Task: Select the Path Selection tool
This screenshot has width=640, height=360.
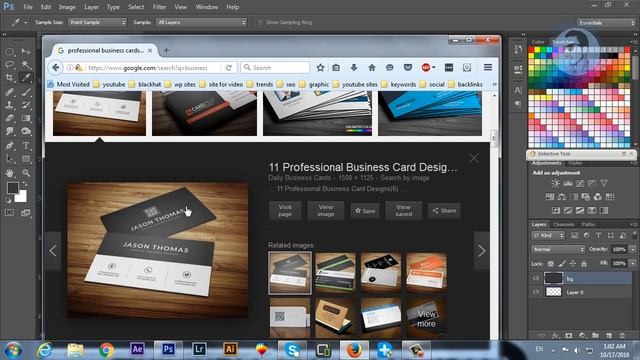Action: (x=9, y=159)
